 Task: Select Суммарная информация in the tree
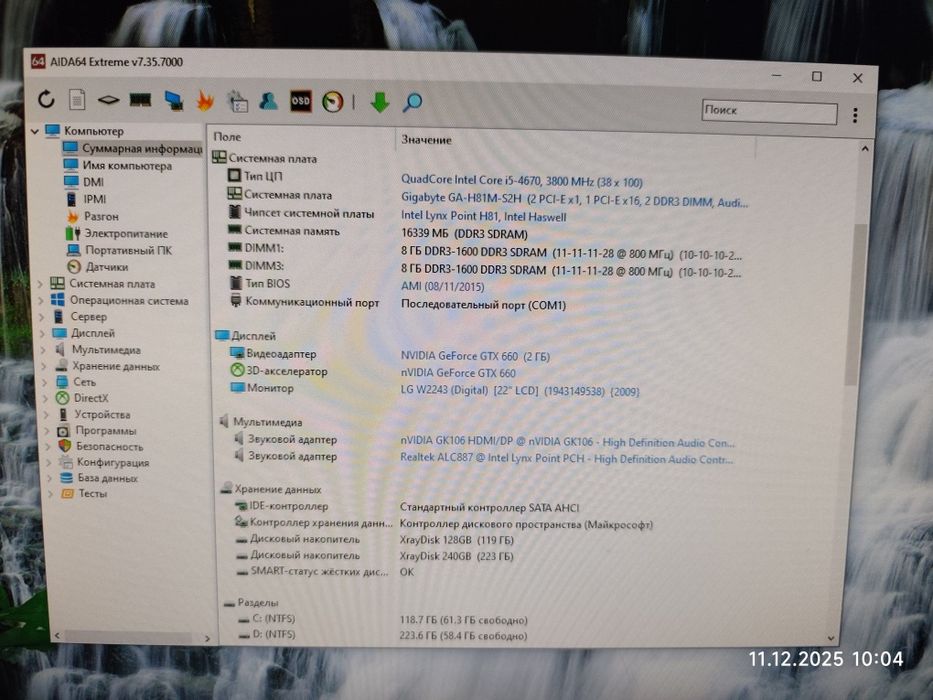(x=133, y=148)
